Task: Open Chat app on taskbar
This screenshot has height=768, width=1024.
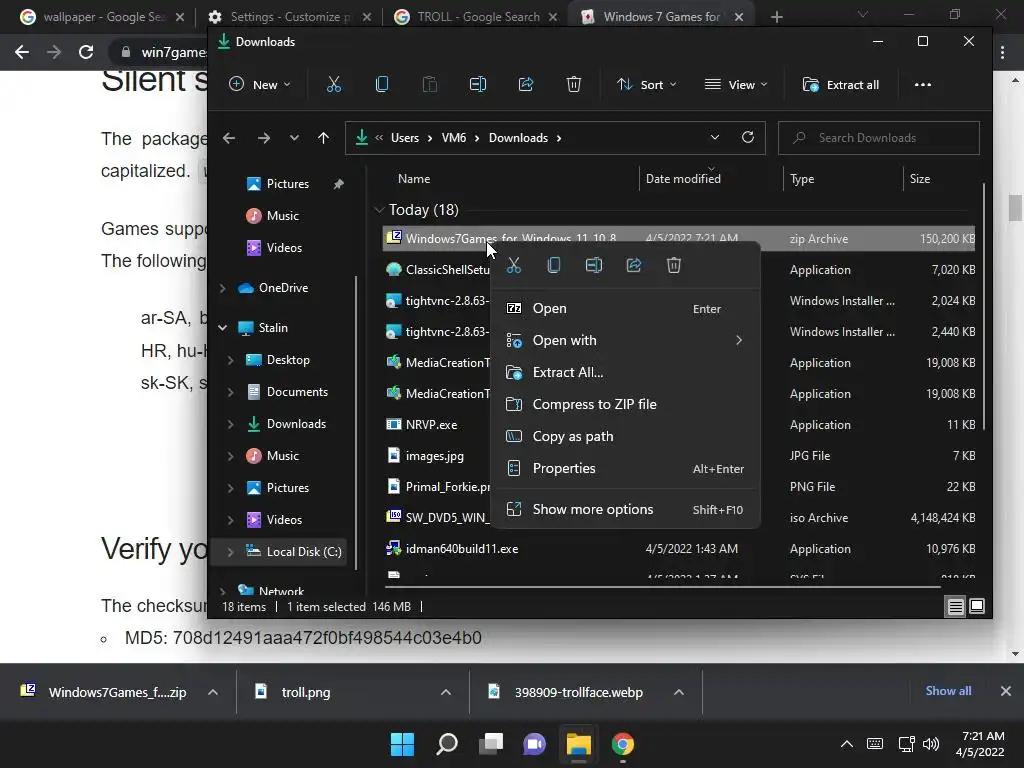Action: tap(534, 744)
